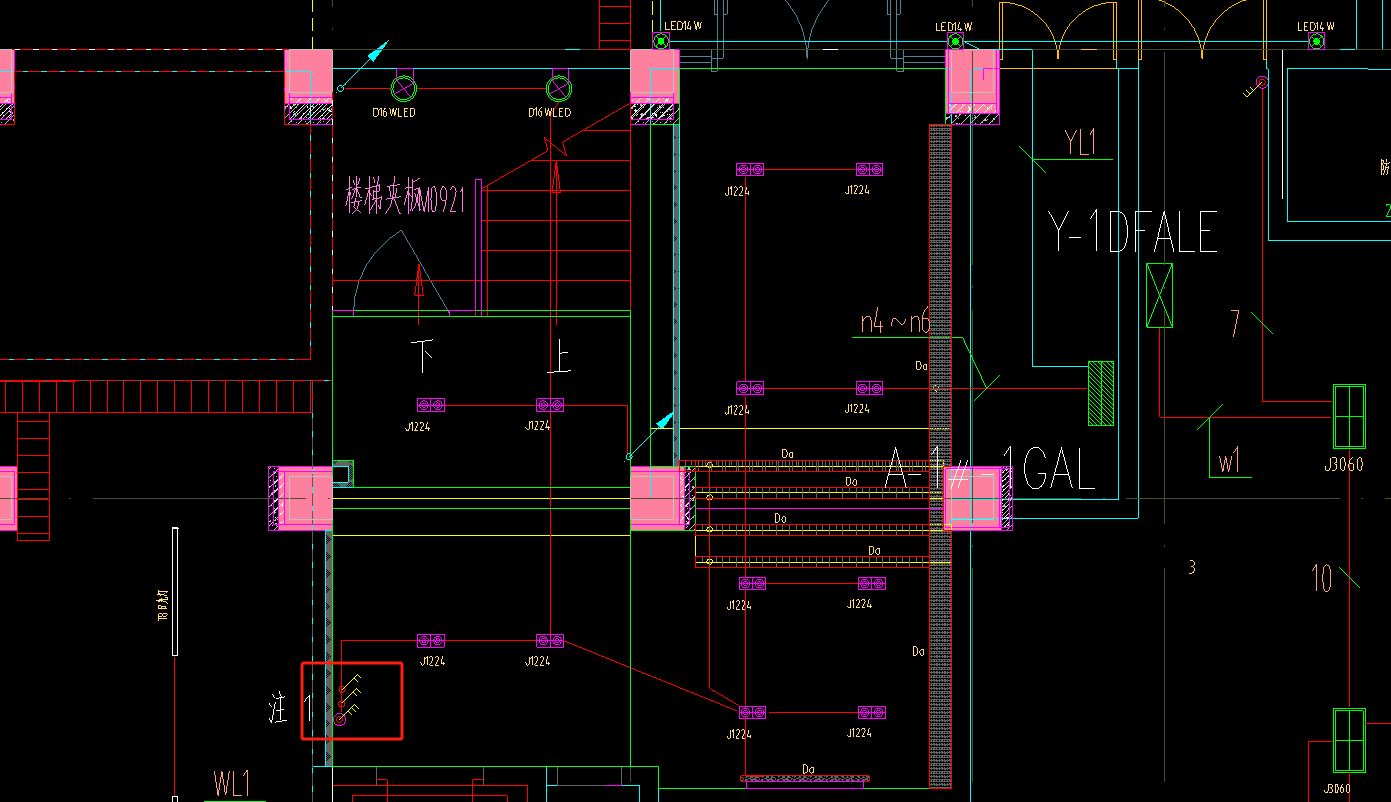Click the red wire count 10 label

pyautogui.click(x=1322, y=578)
